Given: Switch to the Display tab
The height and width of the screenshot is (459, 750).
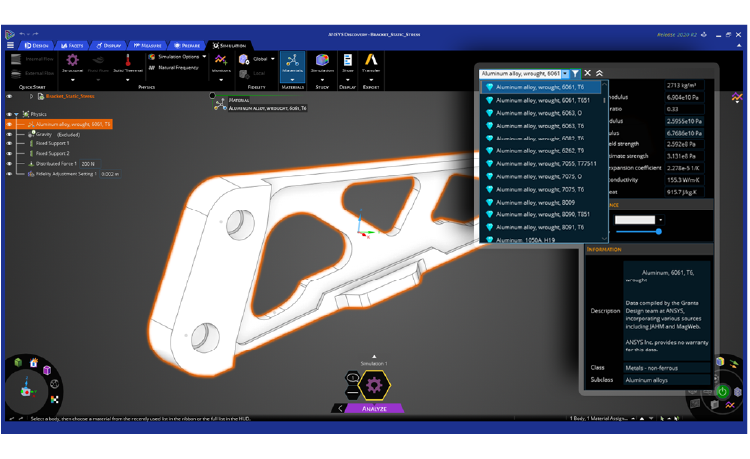Looking at the screenshot, I should coord(109,45).
